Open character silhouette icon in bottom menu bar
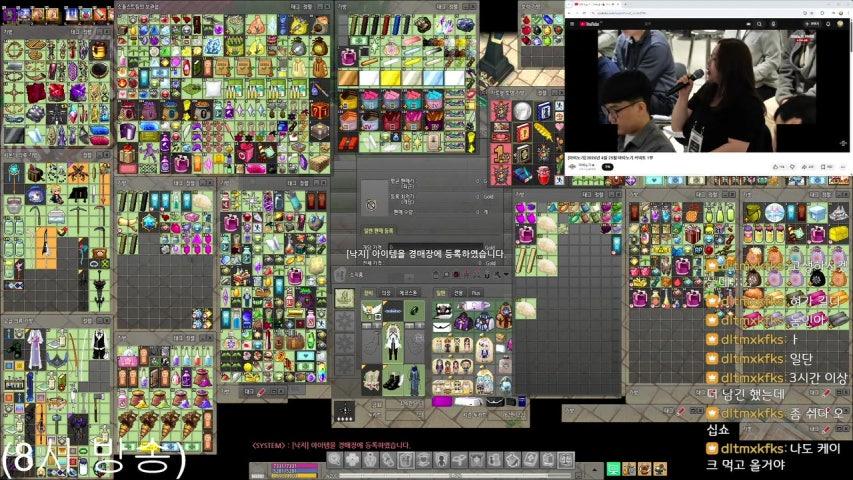Screen dimensions: 853x480 [441, 460]
